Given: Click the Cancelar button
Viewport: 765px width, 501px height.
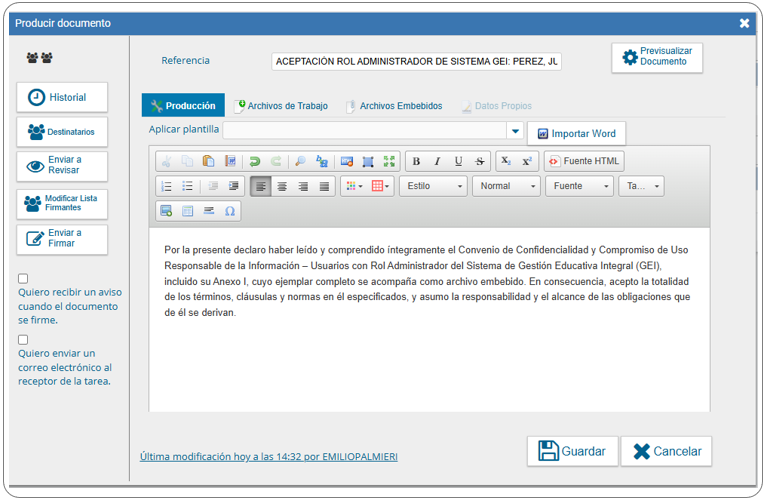Looking at the screenshot, I should (666, 451).
